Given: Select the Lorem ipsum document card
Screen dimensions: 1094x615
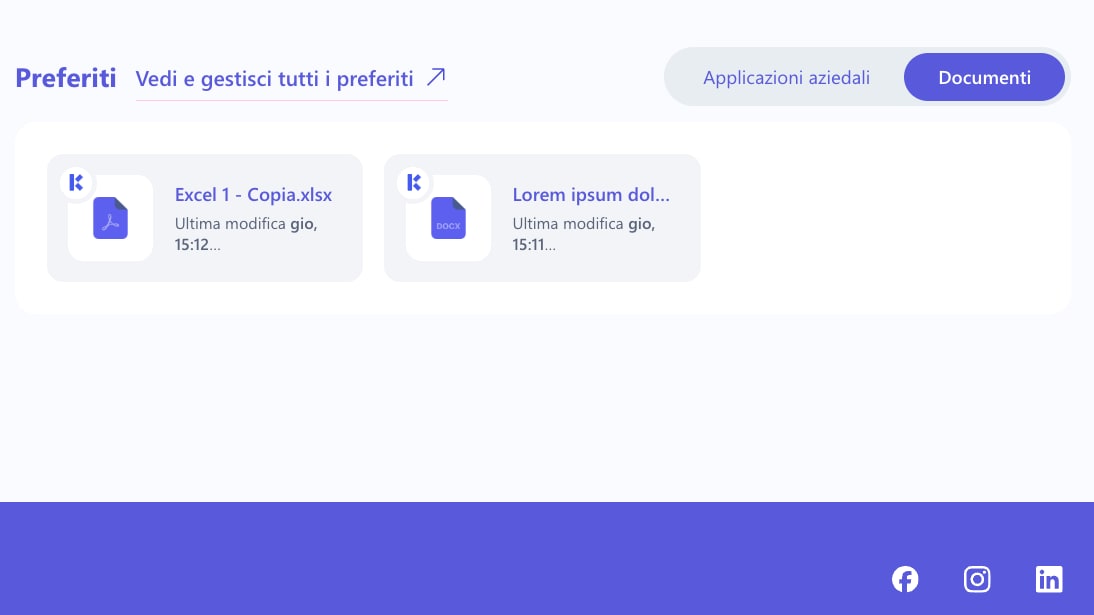Looking at the screenshot, I should tap(542, 218).
